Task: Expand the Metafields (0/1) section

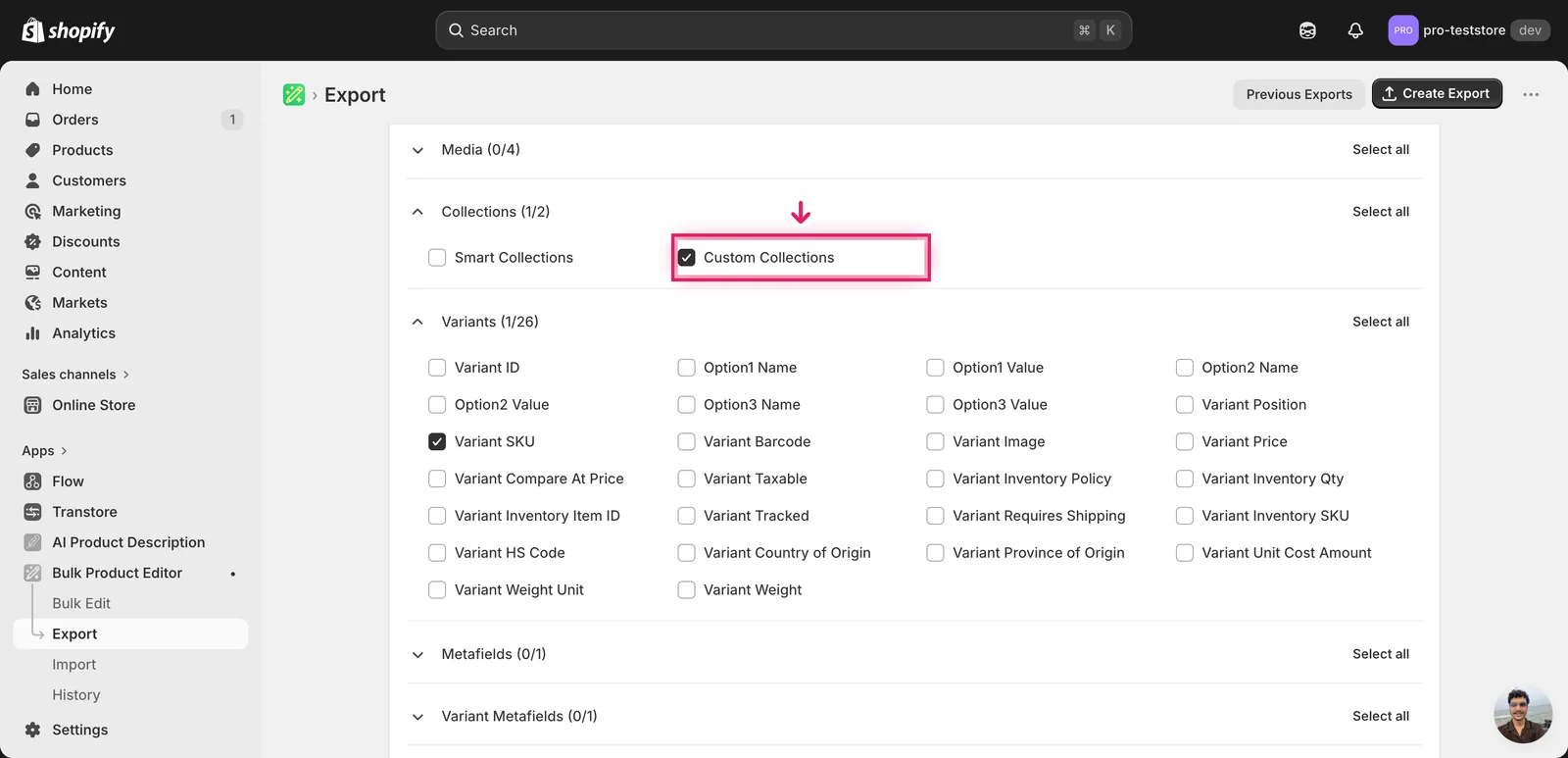Action: tap(417, 654)
